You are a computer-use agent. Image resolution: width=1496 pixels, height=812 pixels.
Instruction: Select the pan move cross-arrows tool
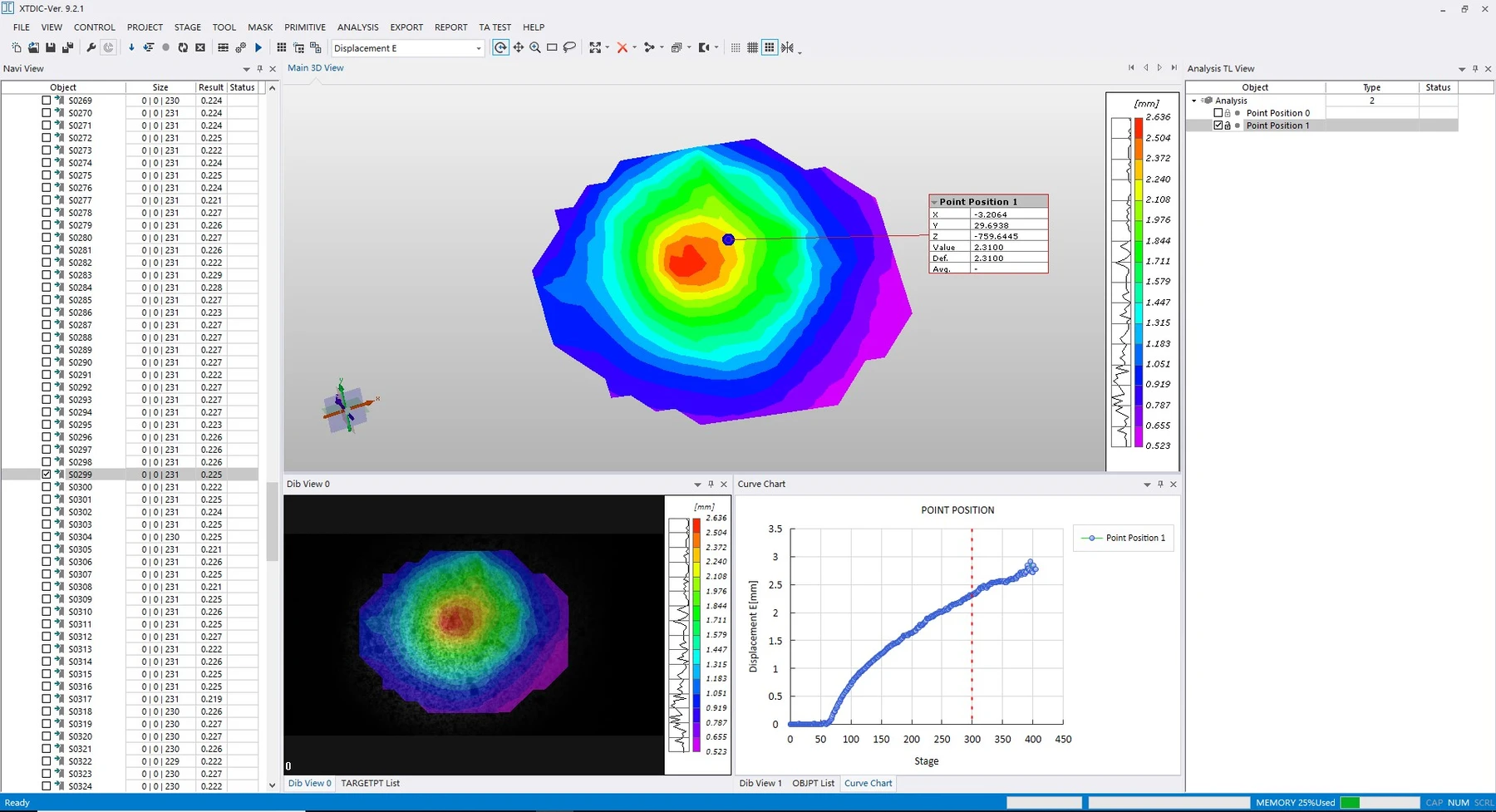pos(518,48)
